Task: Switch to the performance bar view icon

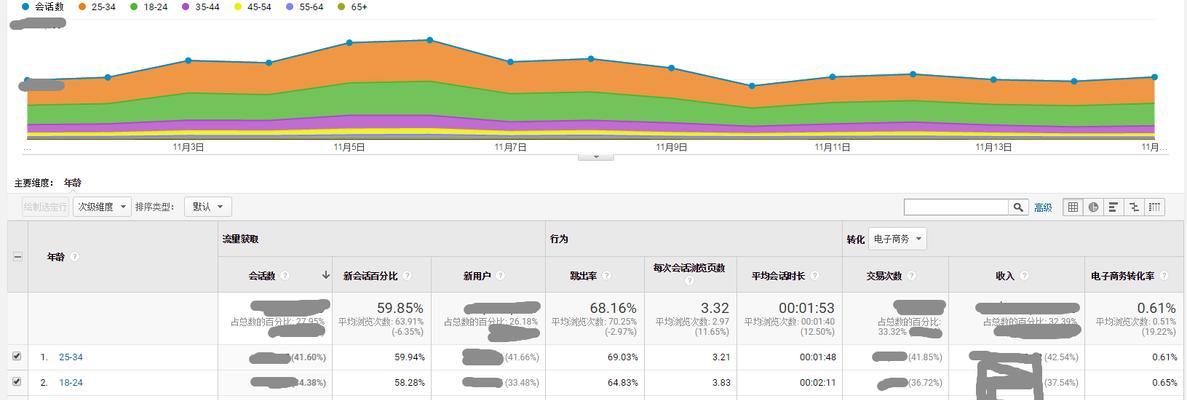Action: click(x=1114, y=207)
